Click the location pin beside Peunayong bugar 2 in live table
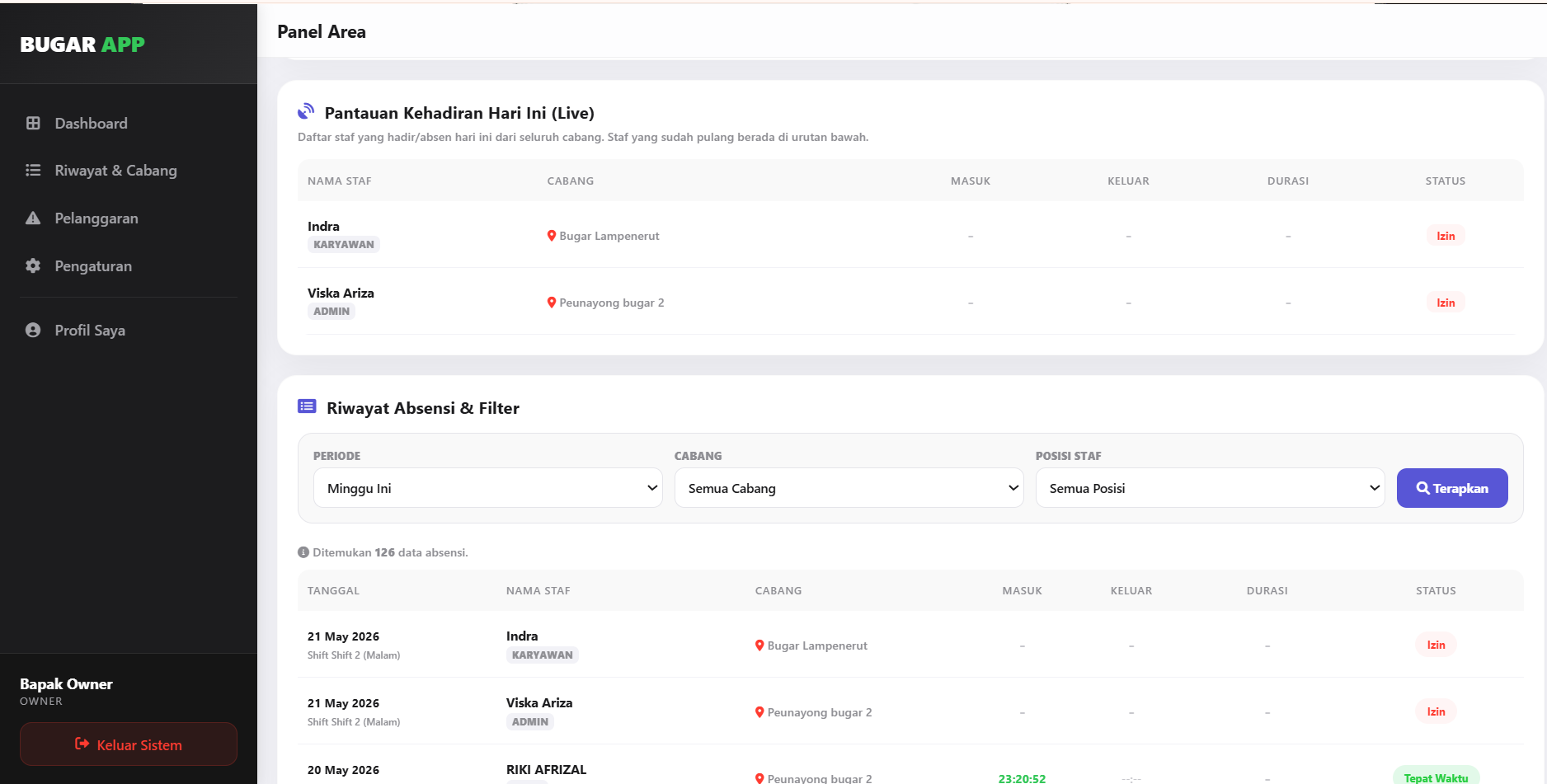 tap(552, 303)
